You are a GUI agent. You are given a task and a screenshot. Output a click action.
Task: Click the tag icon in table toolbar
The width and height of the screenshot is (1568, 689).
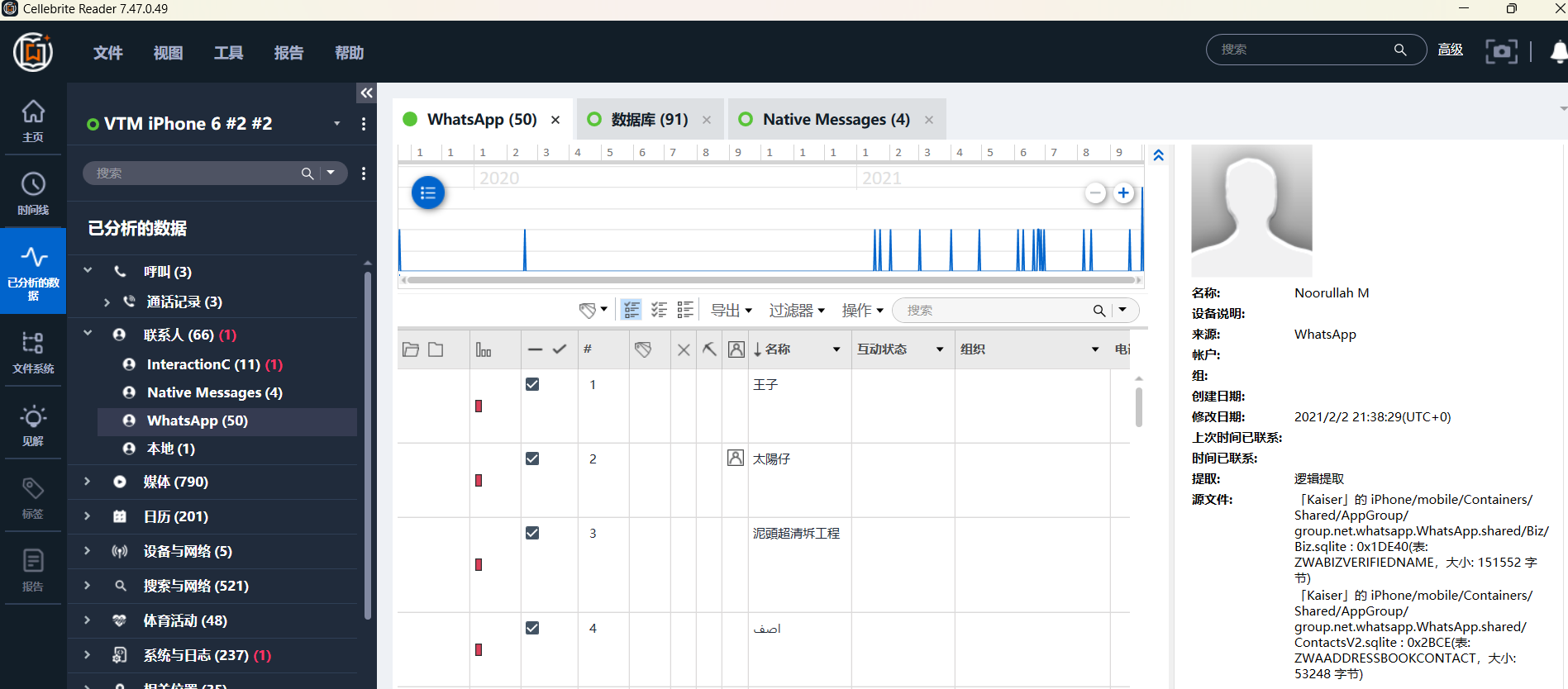[588, 311]
